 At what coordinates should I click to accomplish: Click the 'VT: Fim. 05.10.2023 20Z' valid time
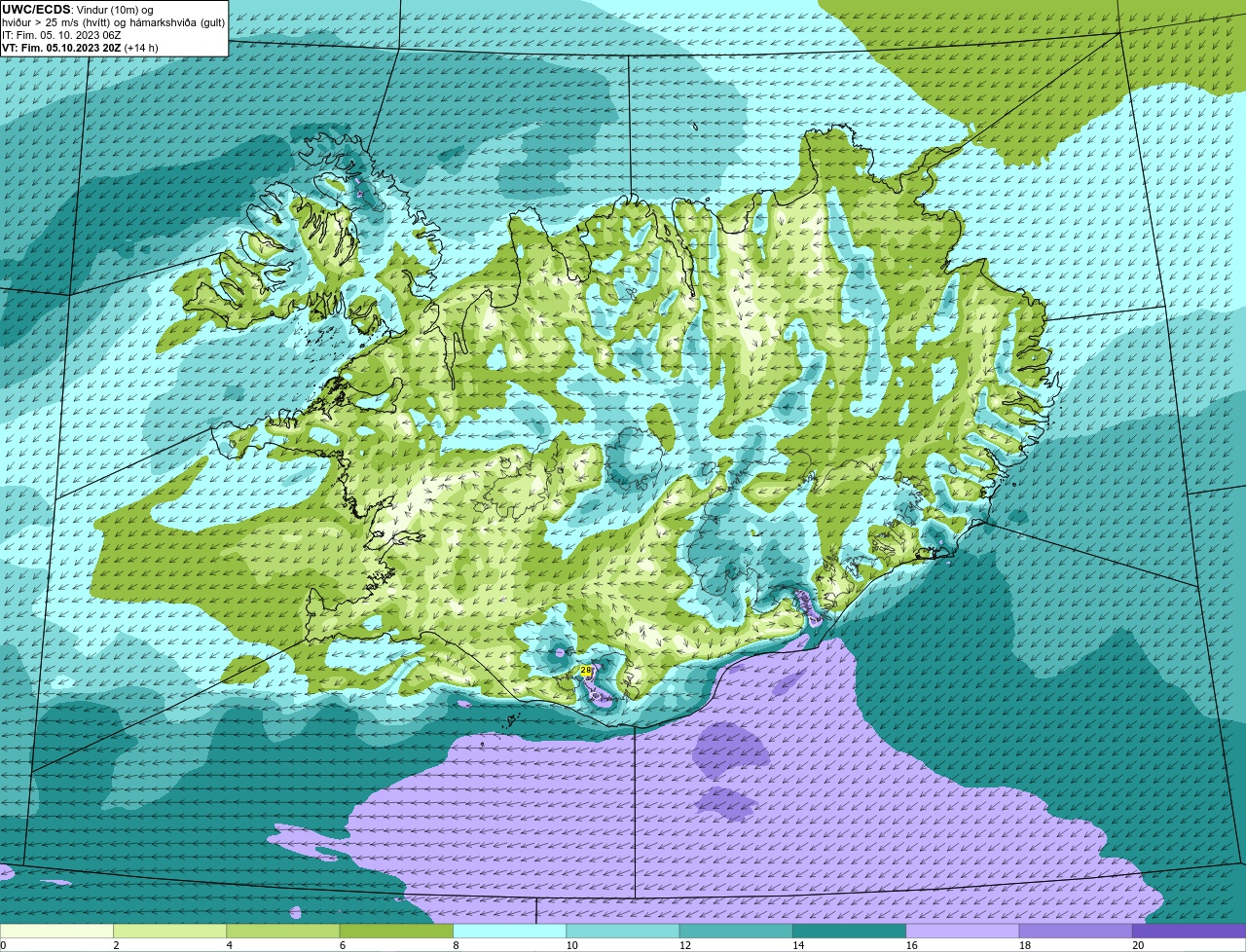tap(61, 48)
